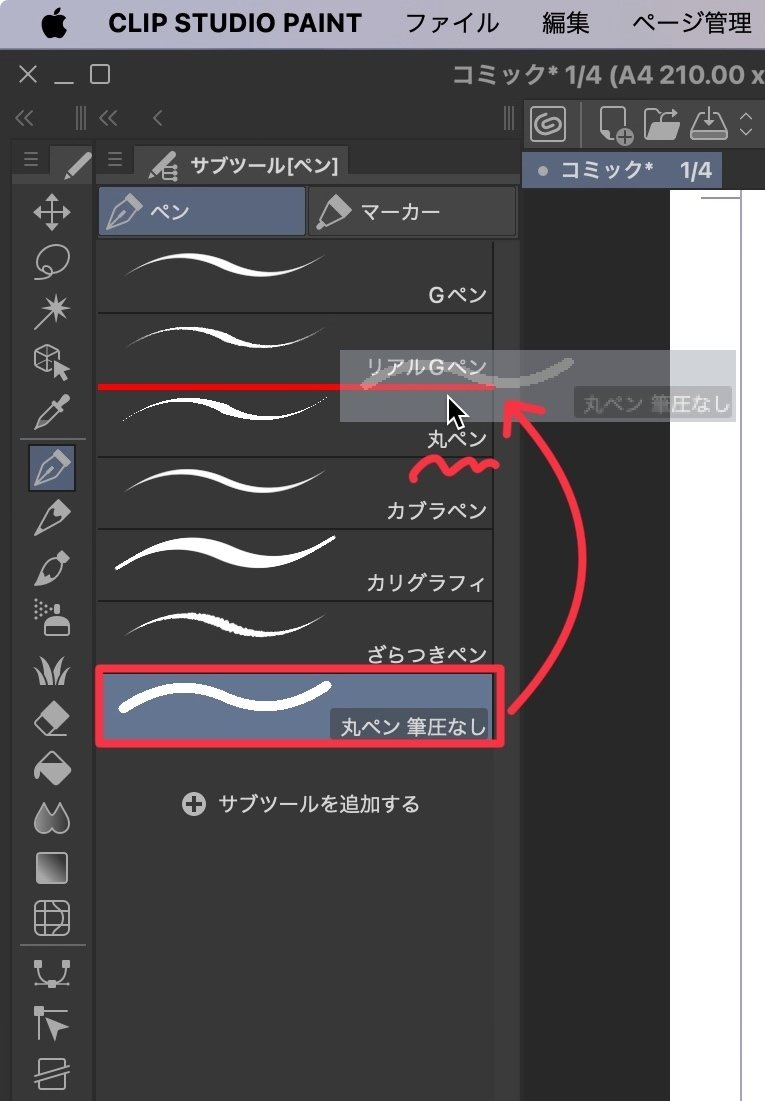Click the New file icon
The image size is (765, 1101).
[x=615, y=125]
